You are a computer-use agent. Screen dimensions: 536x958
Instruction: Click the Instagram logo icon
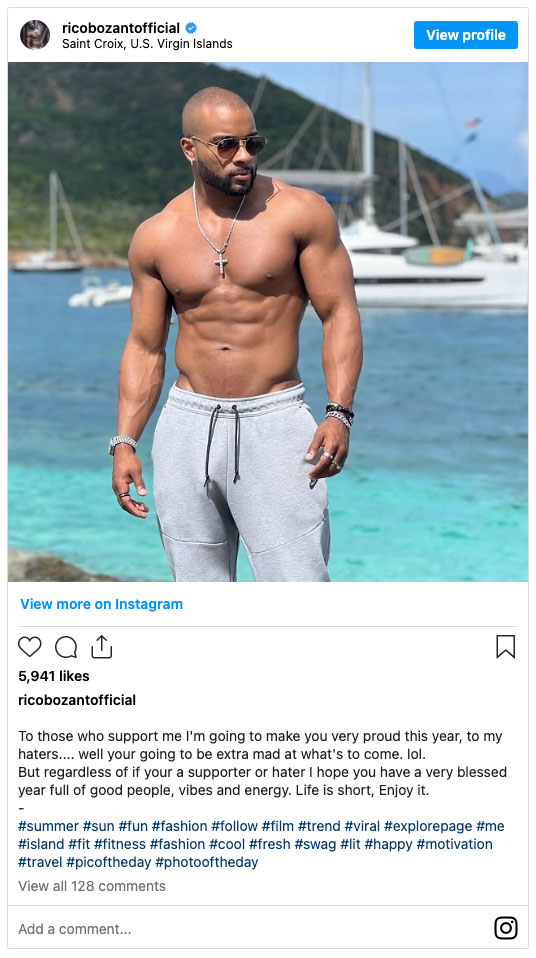pos(505,928)
